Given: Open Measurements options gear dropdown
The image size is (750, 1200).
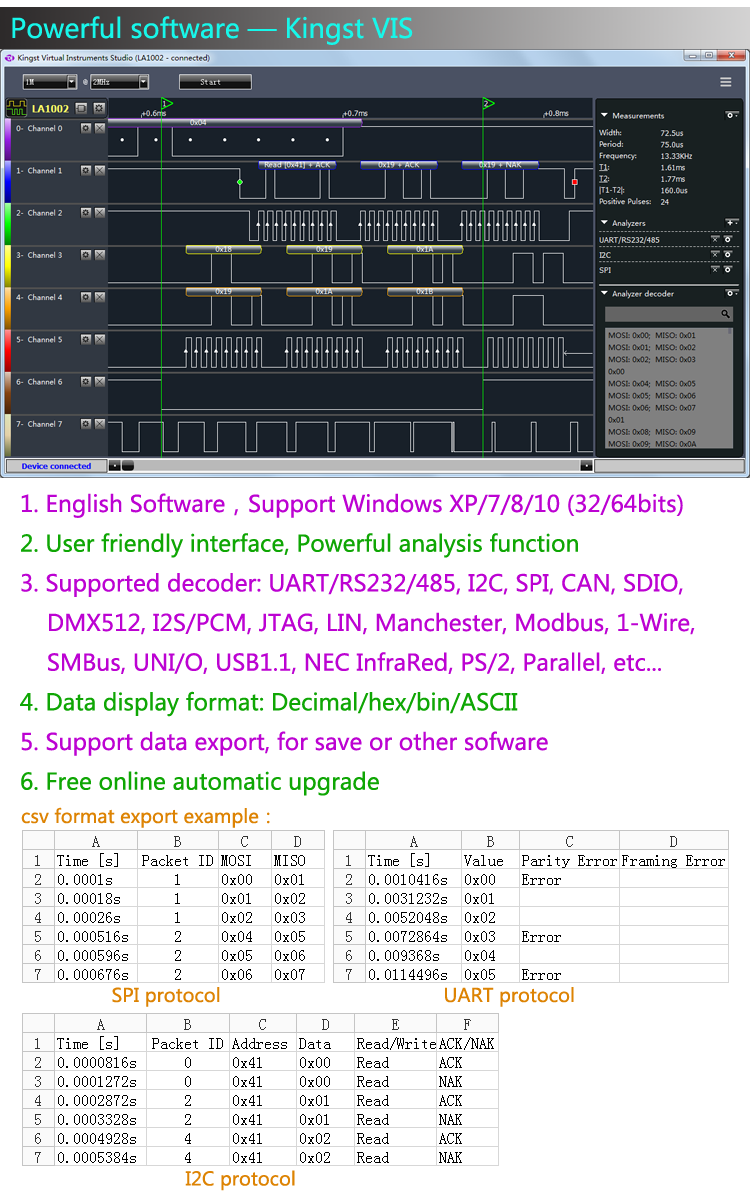Looking at the screenshot, I should 732,116.
